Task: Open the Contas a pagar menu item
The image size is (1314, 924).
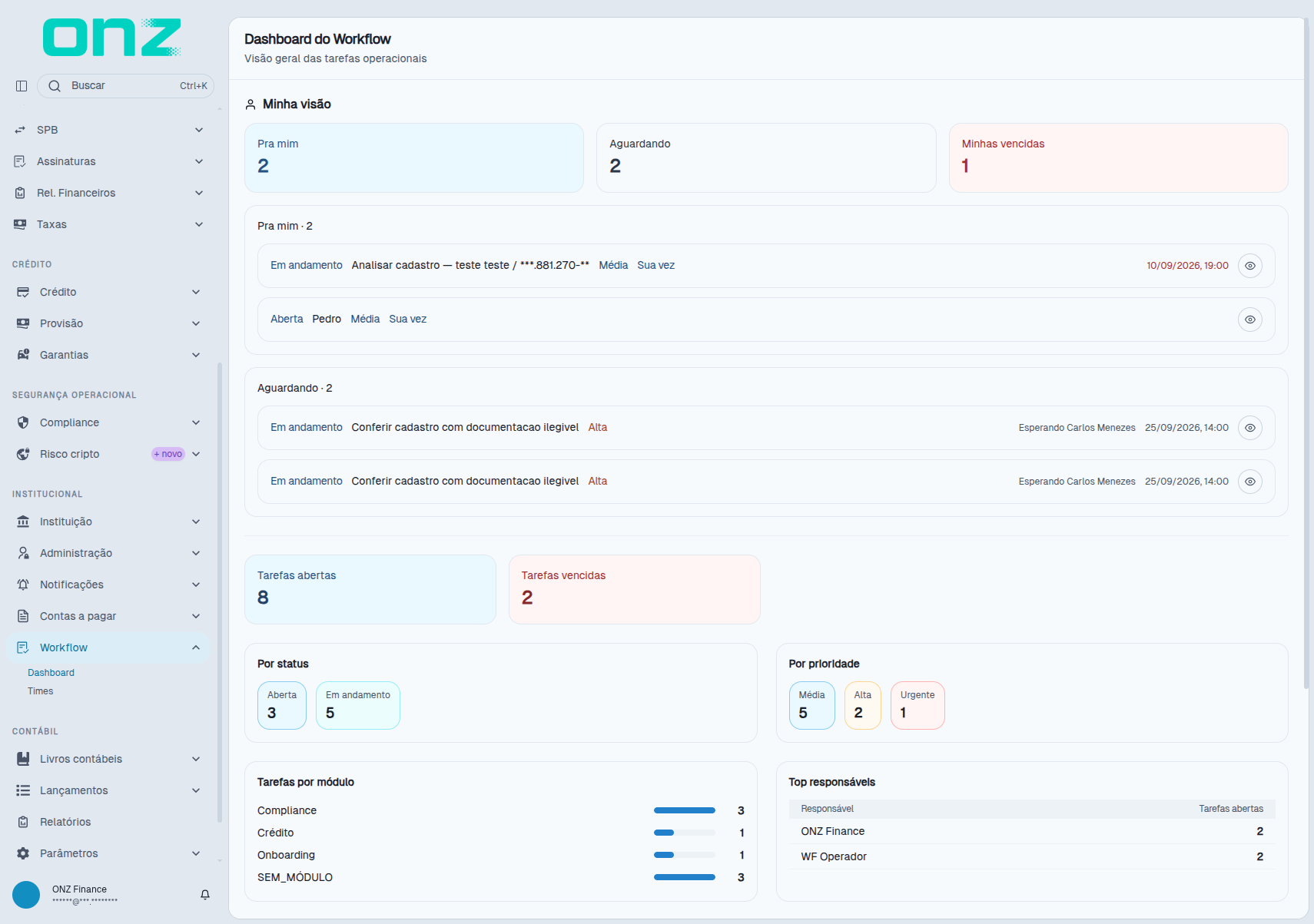Action: 108,616
